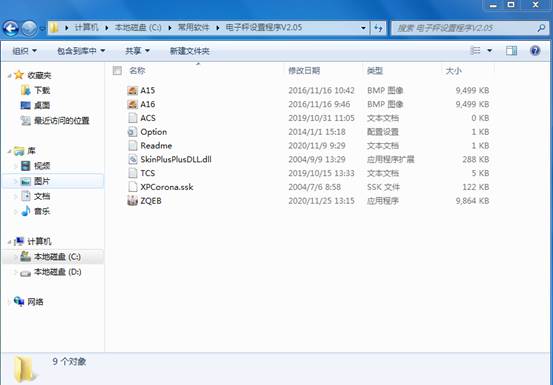
Task: Open the 组织 menu
Action: pos(25,51)
